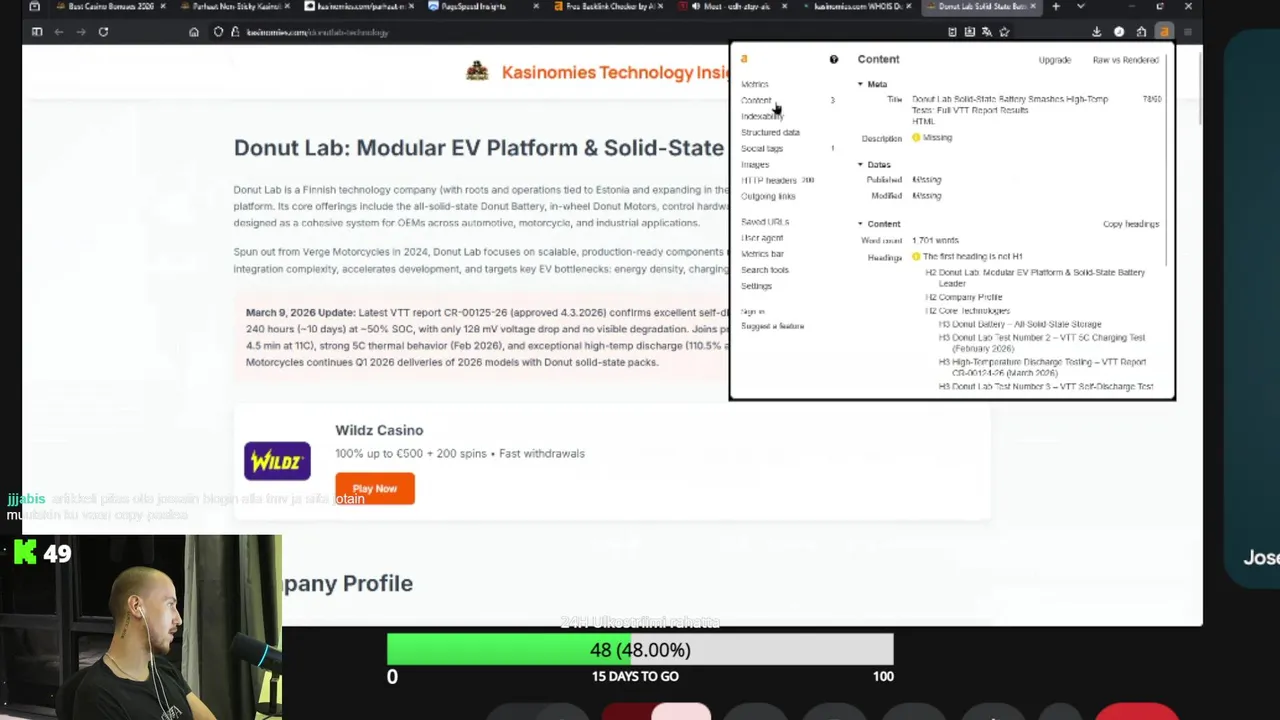Click the translate page icon
The image size is (1280, 720).
(x=987, y=32)
